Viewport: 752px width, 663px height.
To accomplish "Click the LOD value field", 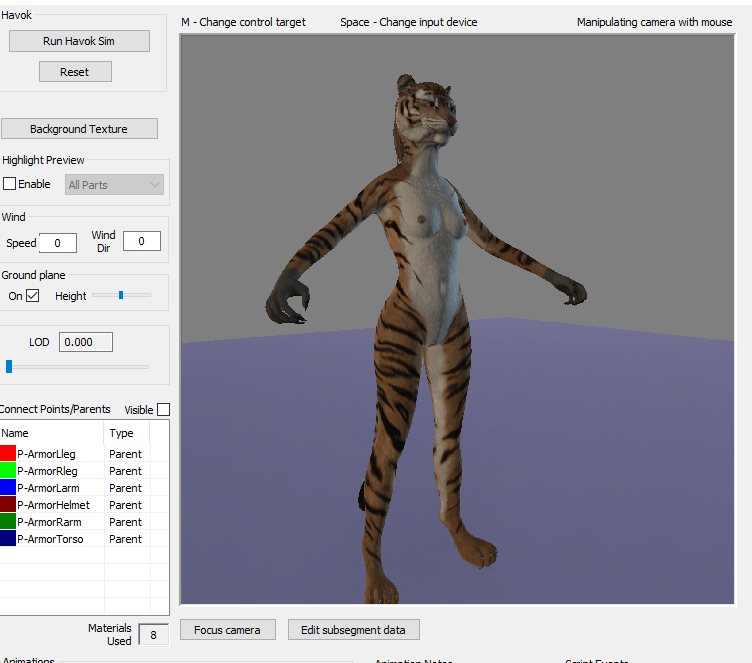I will (x=86, y=342).
